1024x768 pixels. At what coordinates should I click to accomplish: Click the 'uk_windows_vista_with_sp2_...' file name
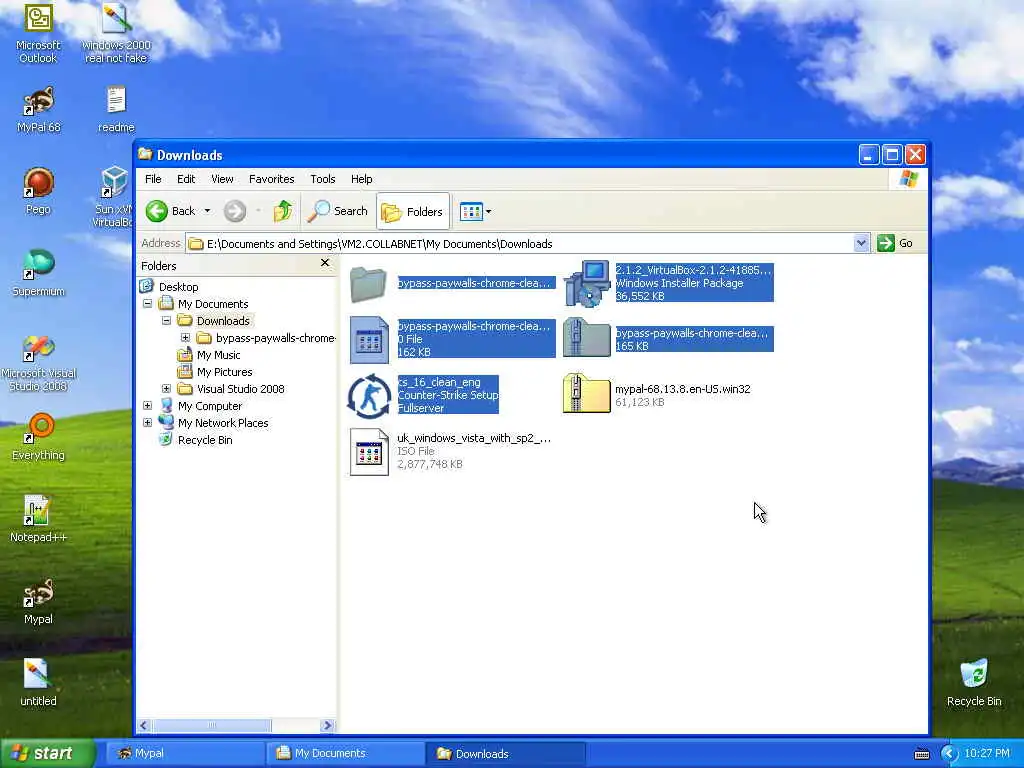pyautogui.click(x=474, y=438)
